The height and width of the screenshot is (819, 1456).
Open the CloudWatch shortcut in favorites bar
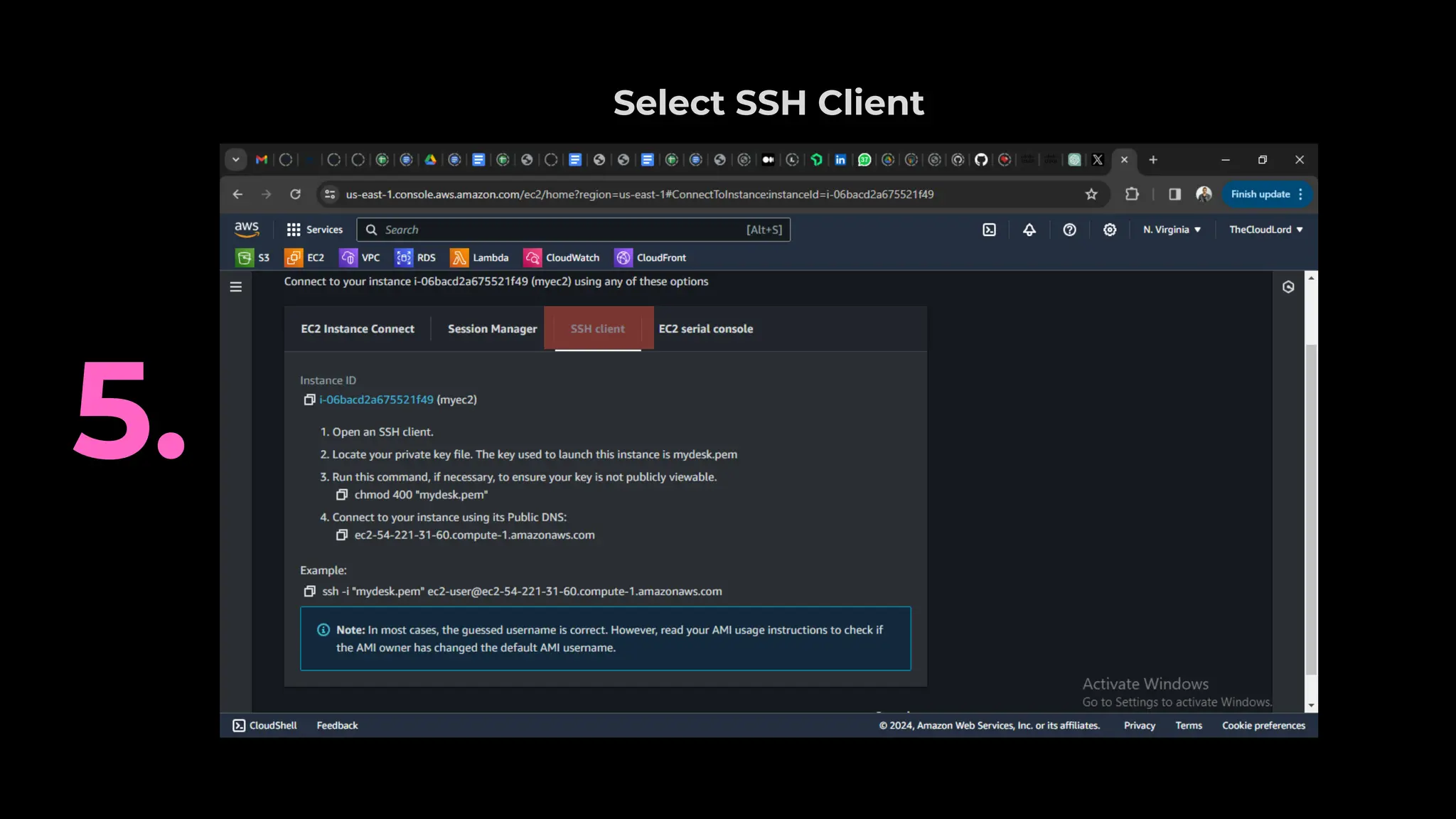[x=562, y=257]
